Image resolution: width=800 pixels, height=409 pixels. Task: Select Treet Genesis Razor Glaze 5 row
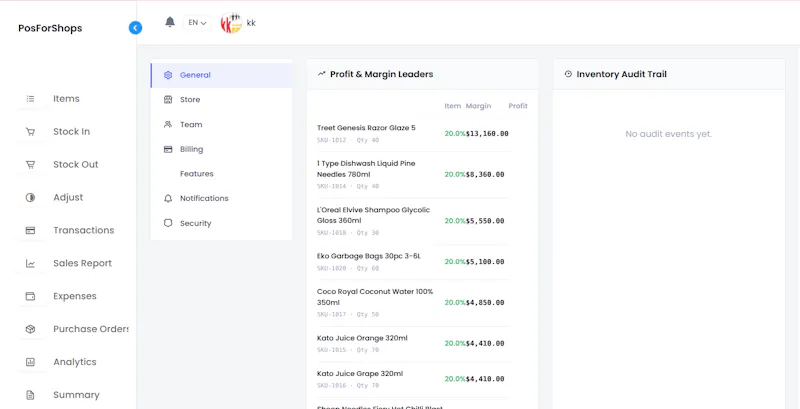413,134
